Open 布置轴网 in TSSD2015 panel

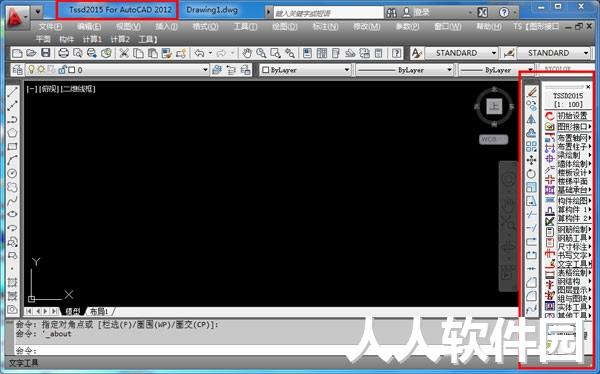pyautogui.click(x=572, y=137)
